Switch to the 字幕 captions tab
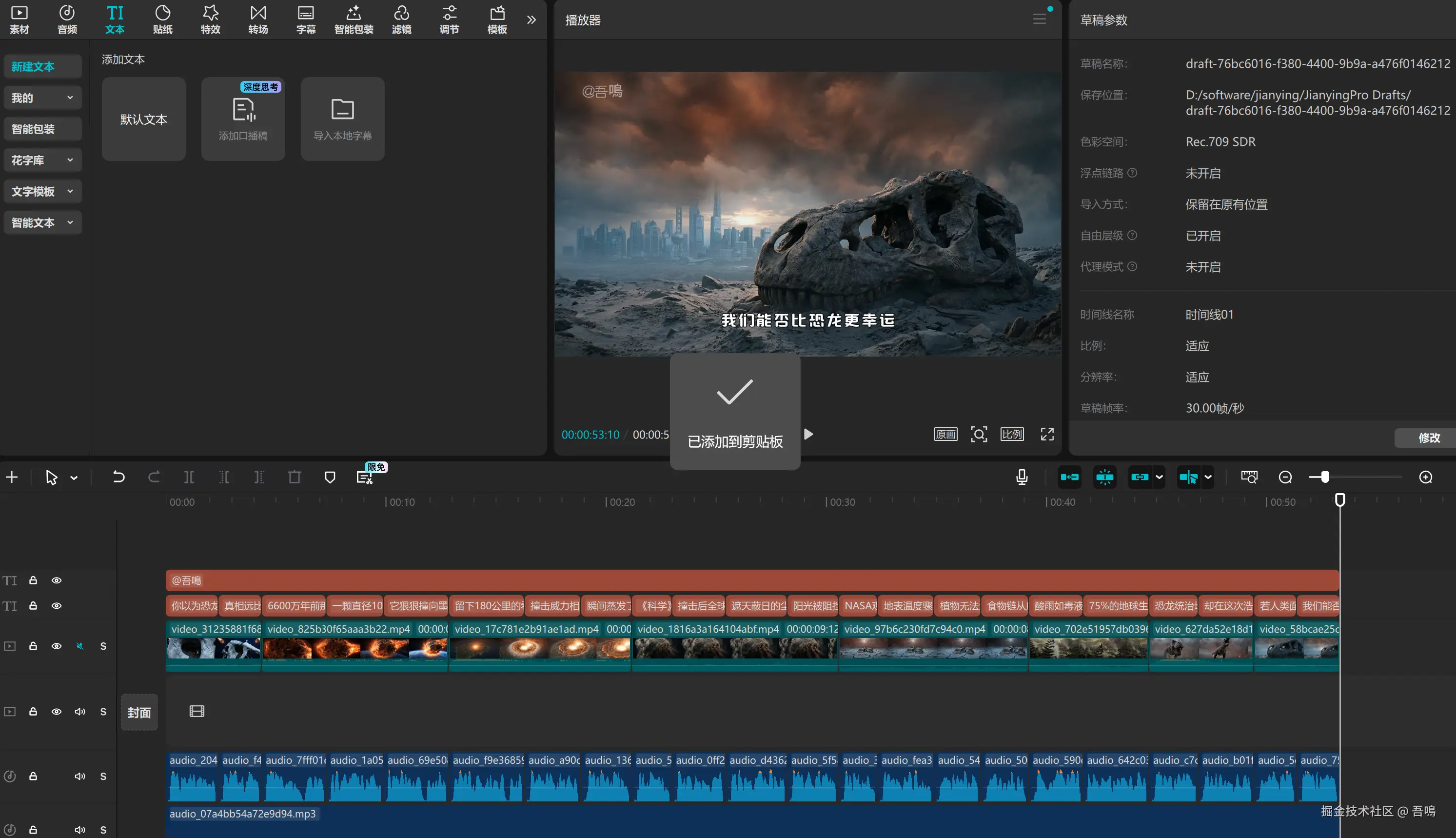Screen dimensions: 1456x838 click(x=305, y=19)
